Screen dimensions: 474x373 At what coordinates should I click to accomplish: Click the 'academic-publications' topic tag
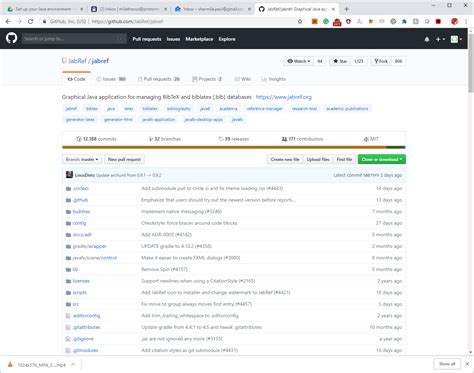tap(347, 109)
